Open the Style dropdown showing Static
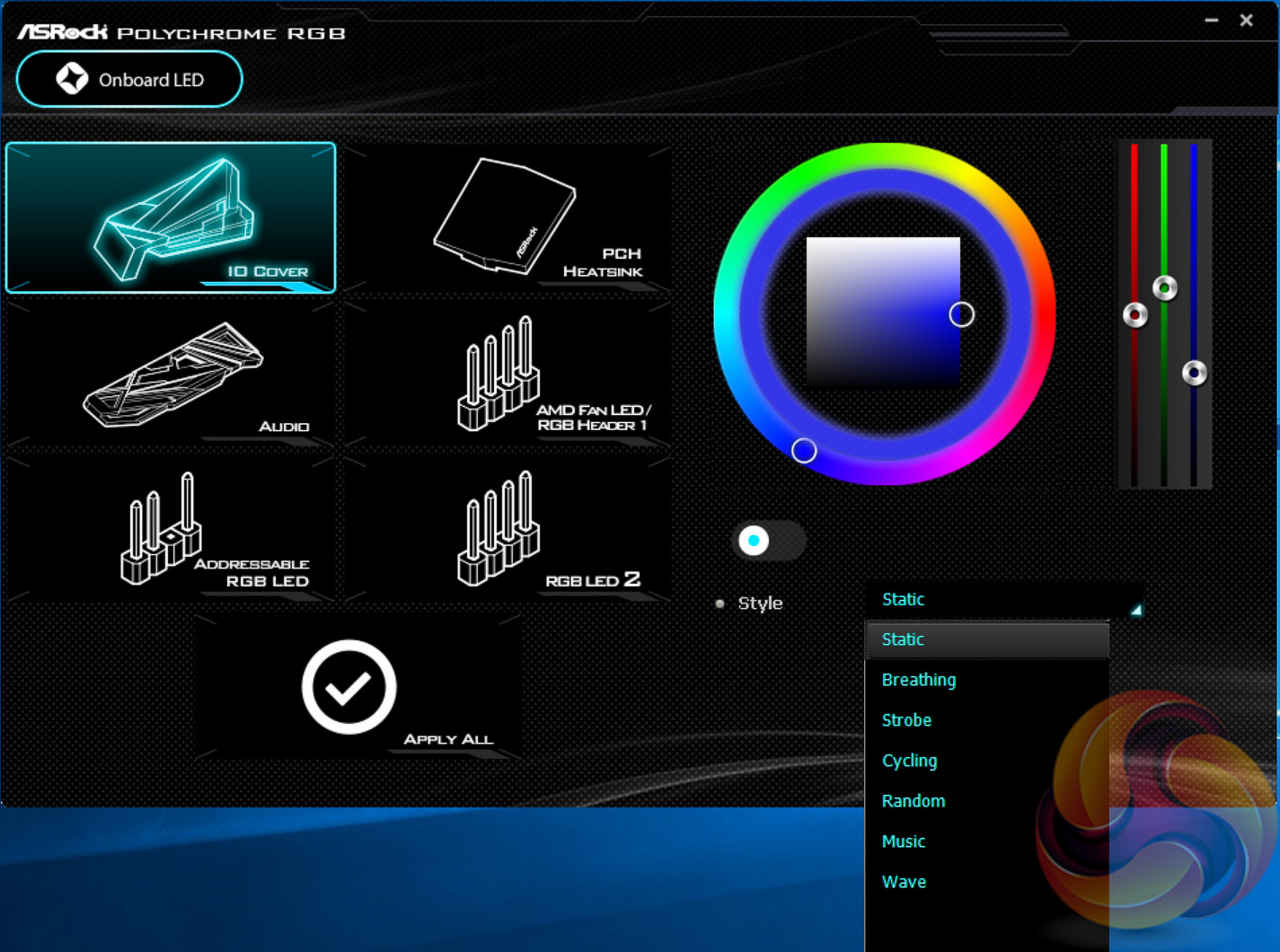Viewport: 1280px width, 952px height. click(1004, 600)
